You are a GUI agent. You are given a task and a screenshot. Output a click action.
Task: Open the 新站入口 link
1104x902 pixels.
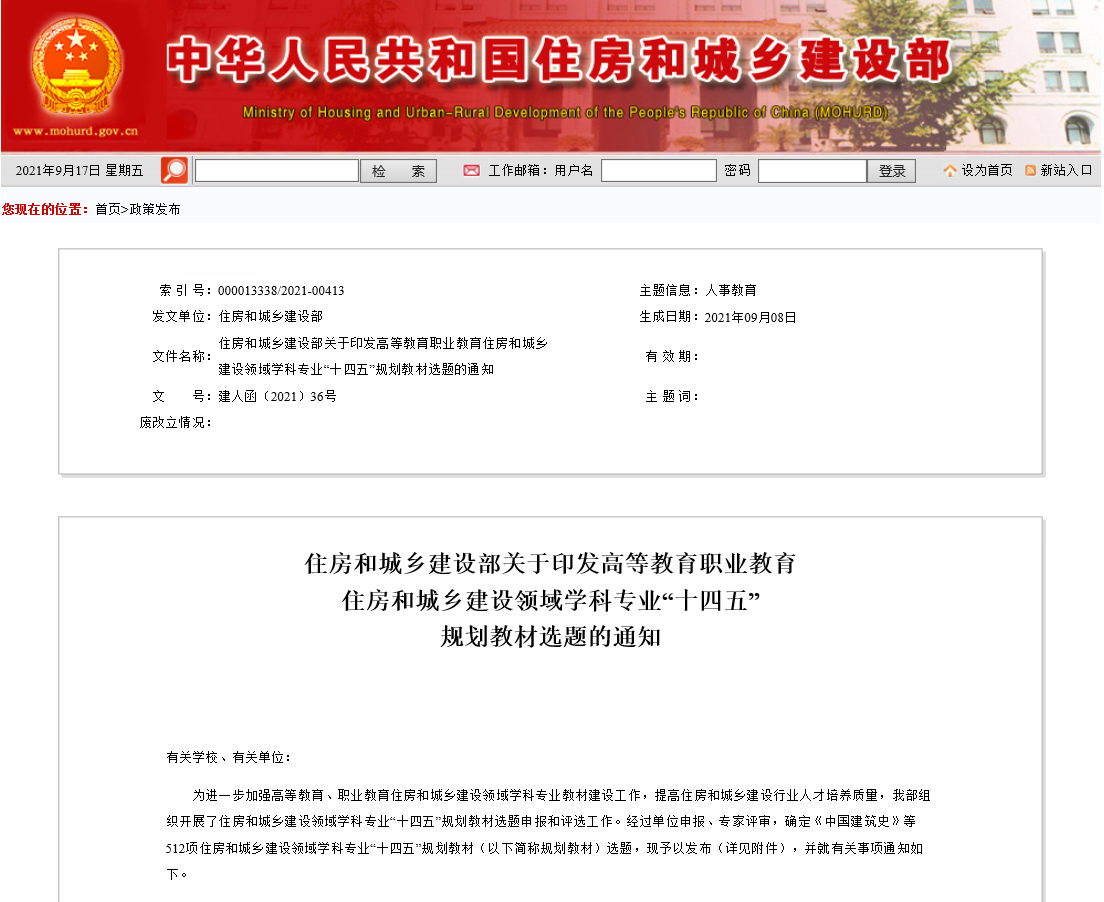1066,171
